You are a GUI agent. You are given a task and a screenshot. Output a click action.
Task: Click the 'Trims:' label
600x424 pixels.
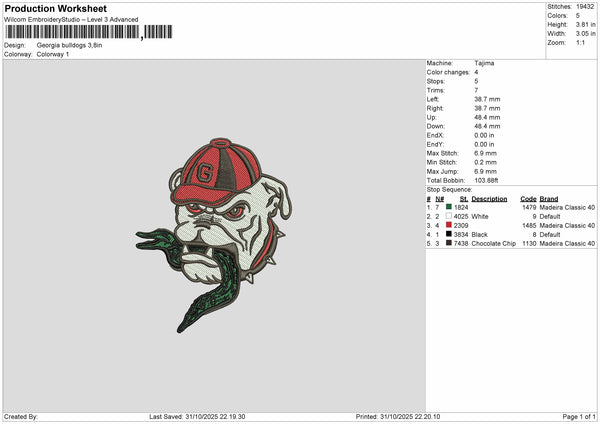pyautogui.click(x=436, y=90)
